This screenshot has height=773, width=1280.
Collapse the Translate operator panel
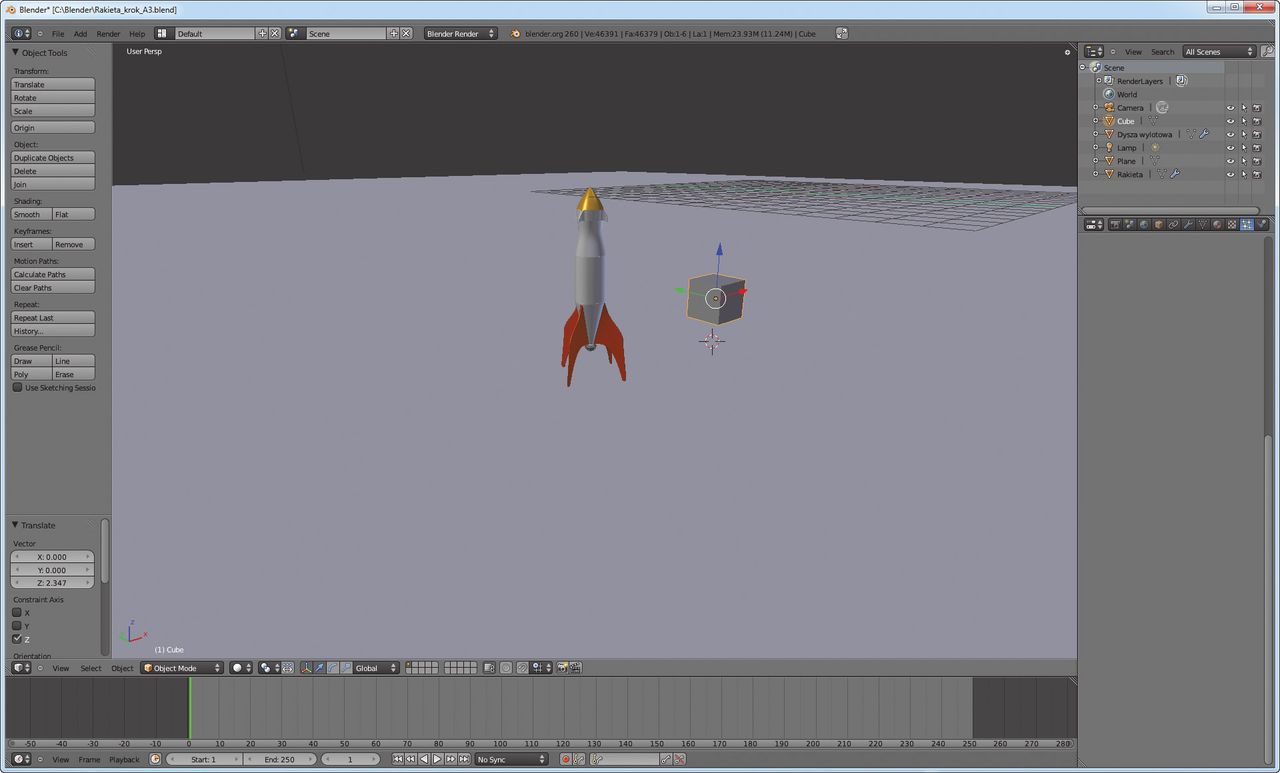pyautogui.click(x=16, y=524)
